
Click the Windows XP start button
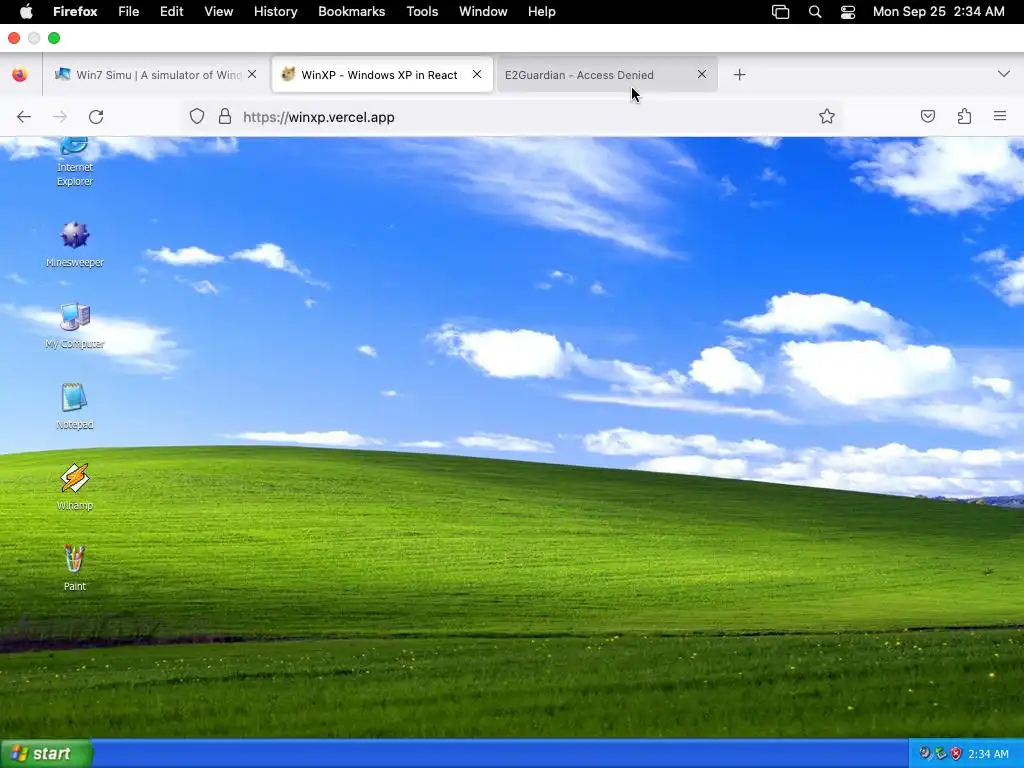click(46, 754)
